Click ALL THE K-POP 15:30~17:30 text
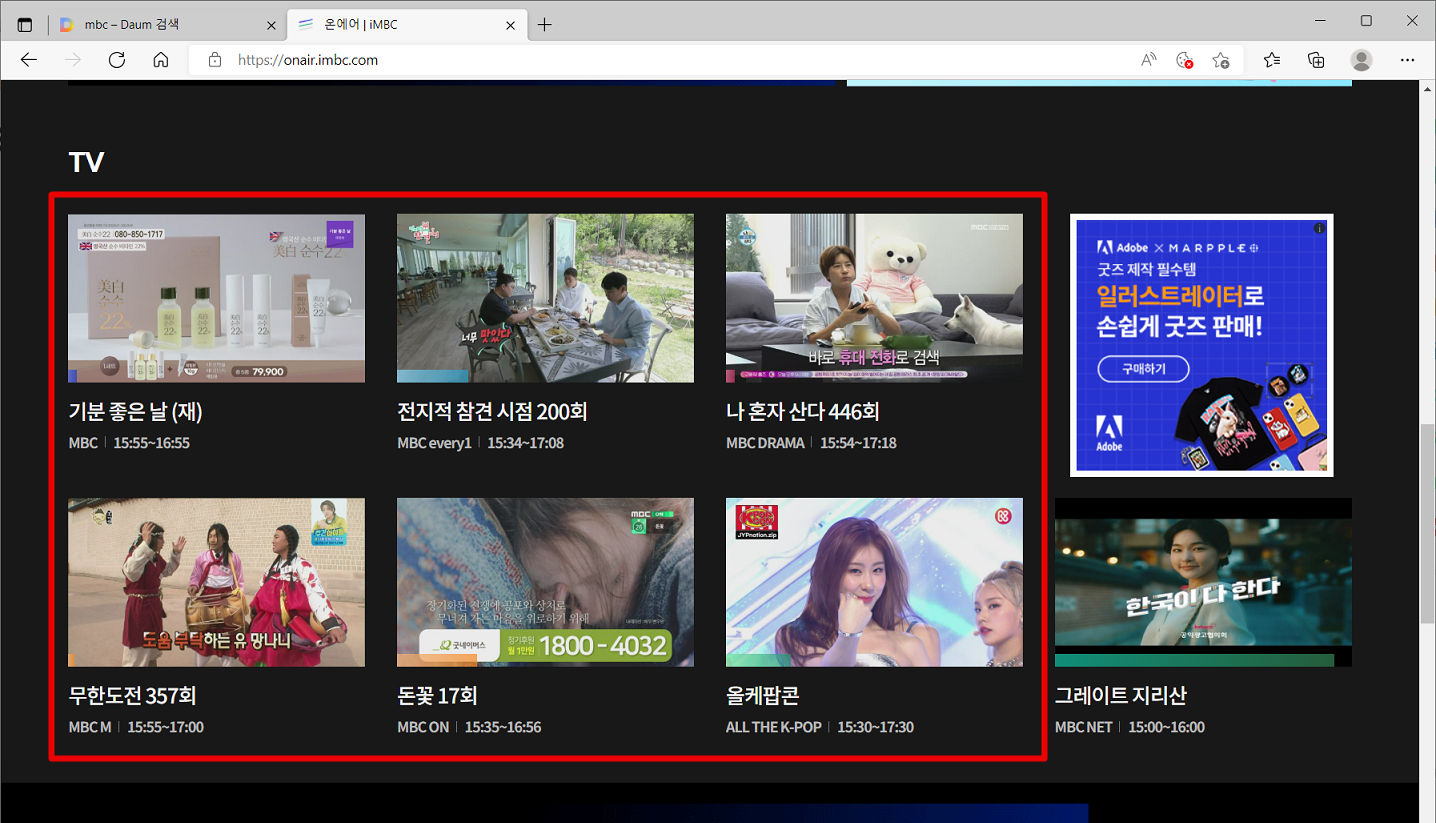 (820, 727)
